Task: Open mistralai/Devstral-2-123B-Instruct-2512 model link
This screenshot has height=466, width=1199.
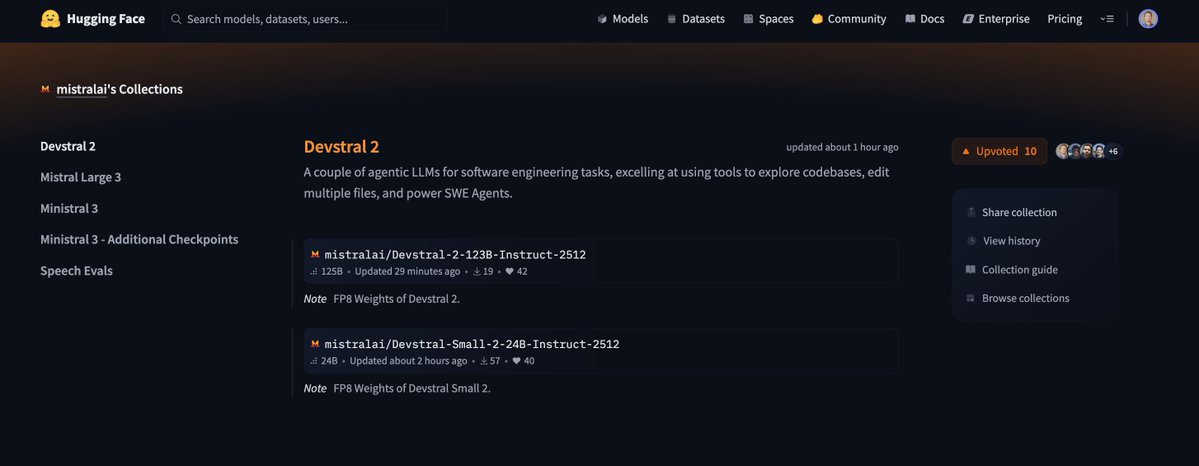Action: [x=454, y=255]
